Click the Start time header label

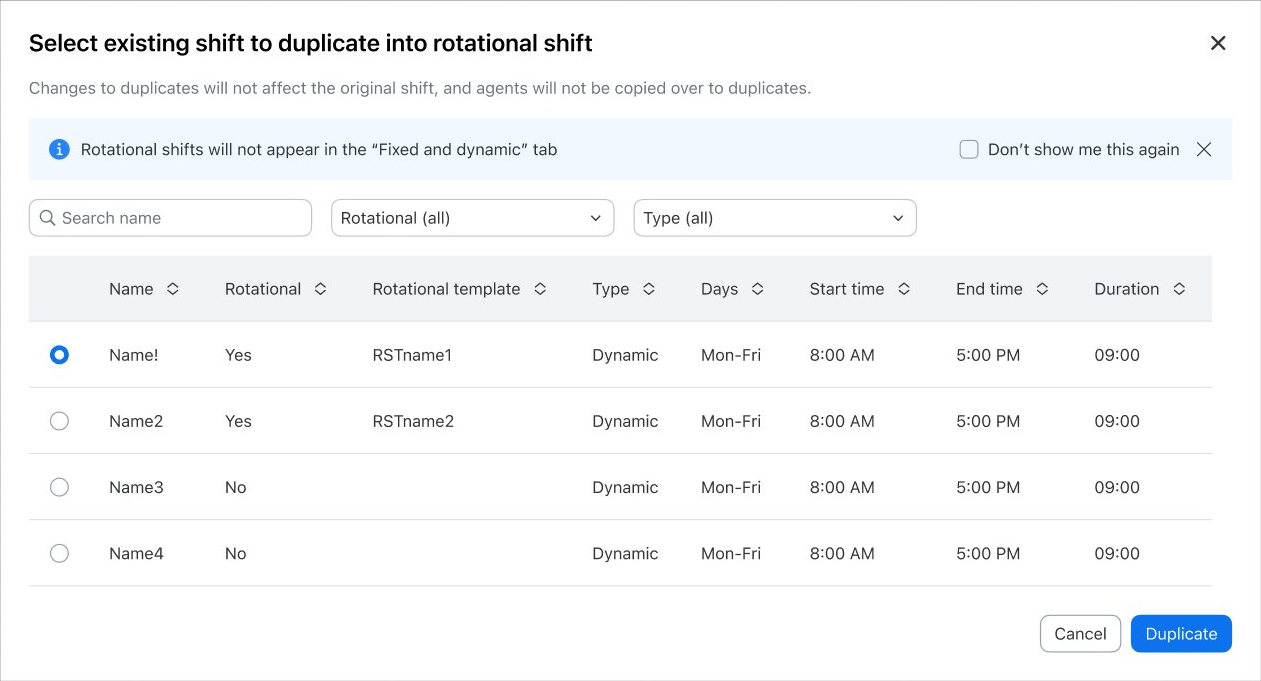(847, 289)
